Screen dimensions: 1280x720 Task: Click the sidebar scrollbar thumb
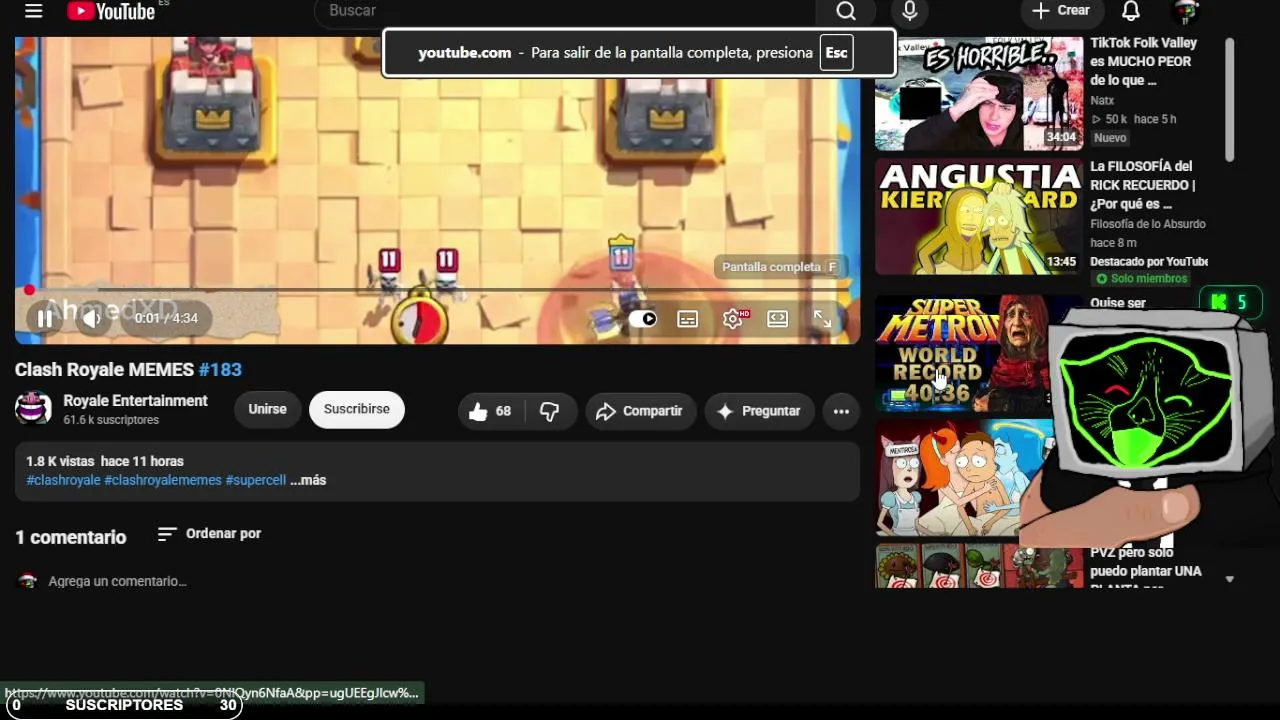(x=1229, y=99)
